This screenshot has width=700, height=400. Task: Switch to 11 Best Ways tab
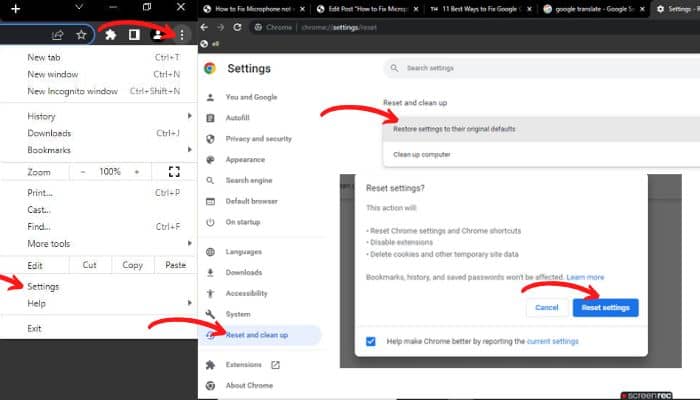click(480, 9)
